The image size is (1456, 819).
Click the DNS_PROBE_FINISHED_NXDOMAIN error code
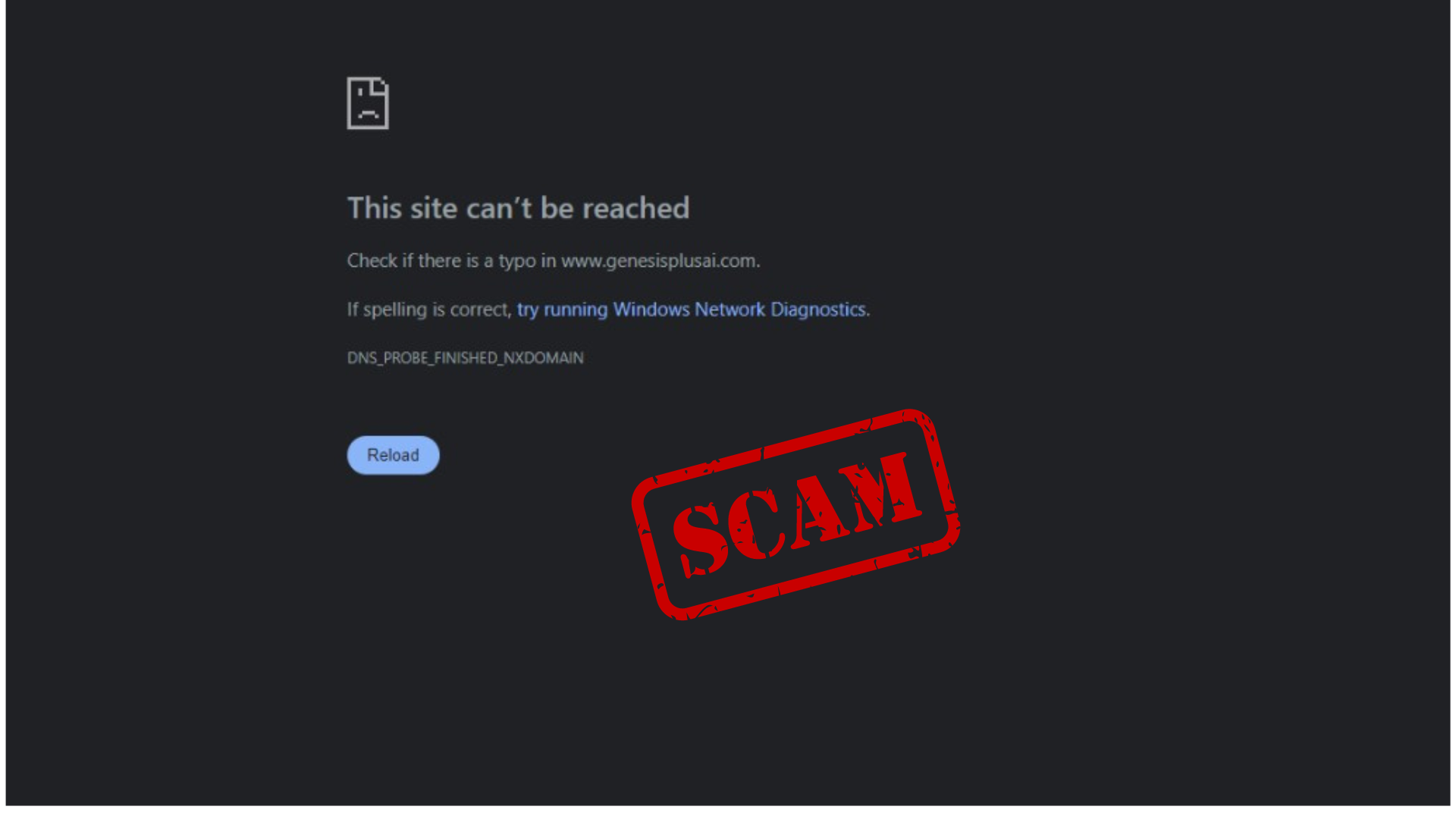click(465, 358)
